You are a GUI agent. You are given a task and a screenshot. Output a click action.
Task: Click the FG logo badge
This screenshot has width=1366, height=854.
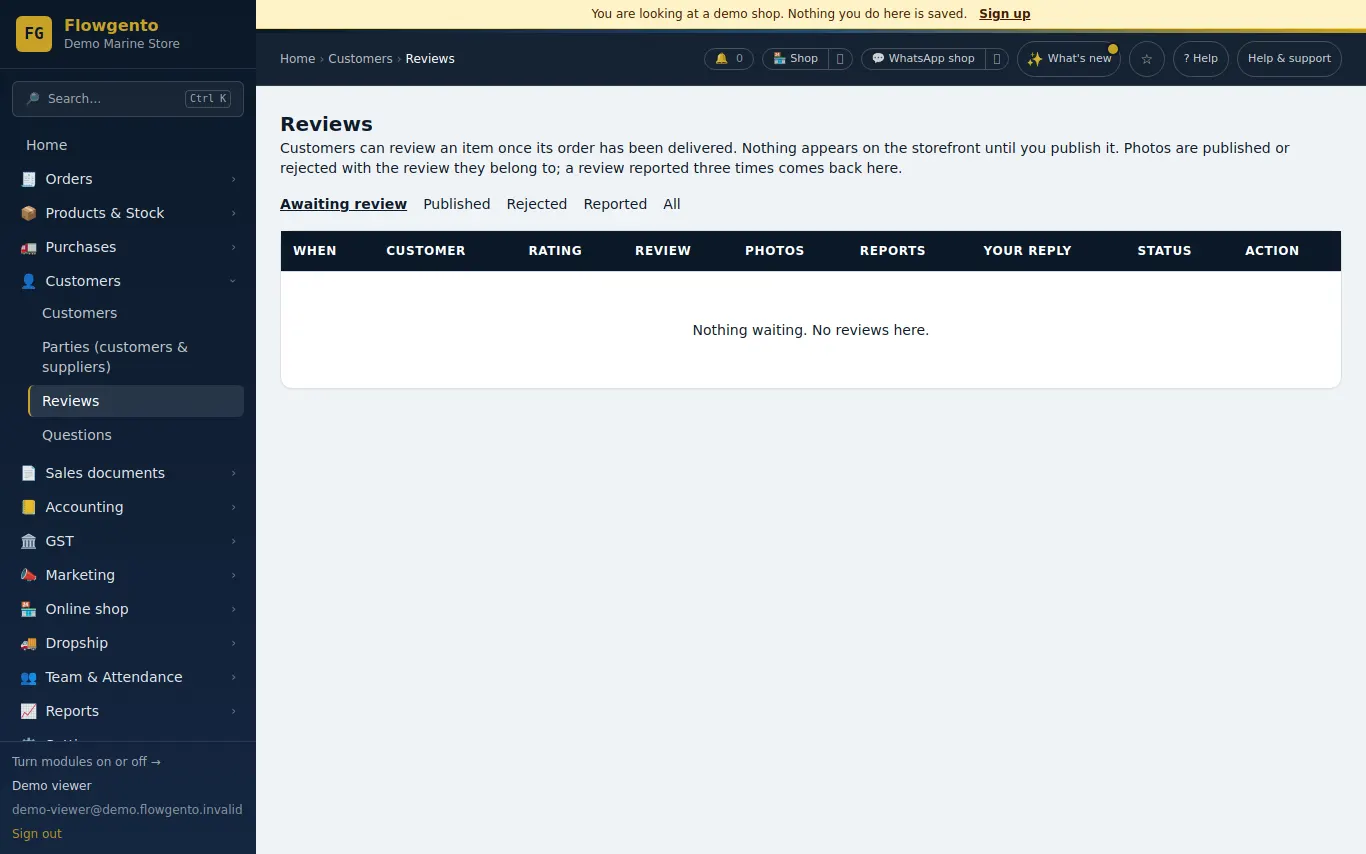(x=34, y=34)
